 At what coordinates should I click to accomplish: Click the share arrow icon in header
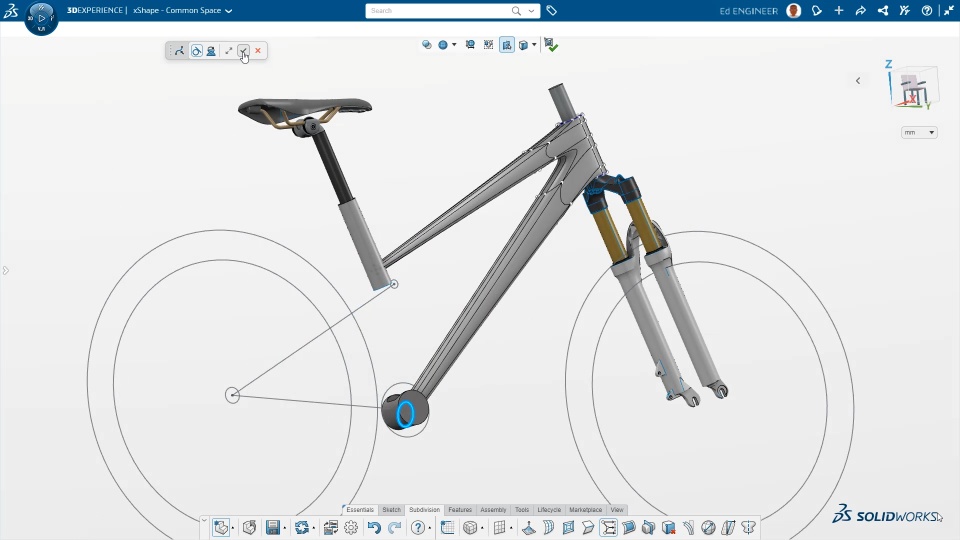point(860,10)
